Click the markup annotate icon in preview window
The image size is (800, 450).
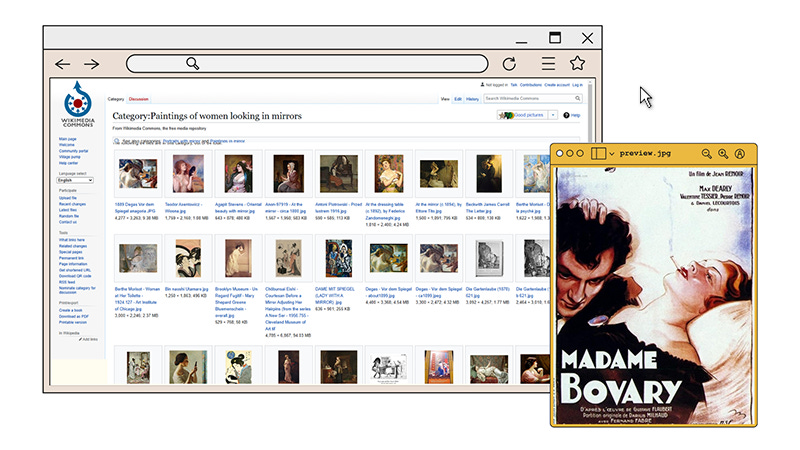click(x=740, y=154)
